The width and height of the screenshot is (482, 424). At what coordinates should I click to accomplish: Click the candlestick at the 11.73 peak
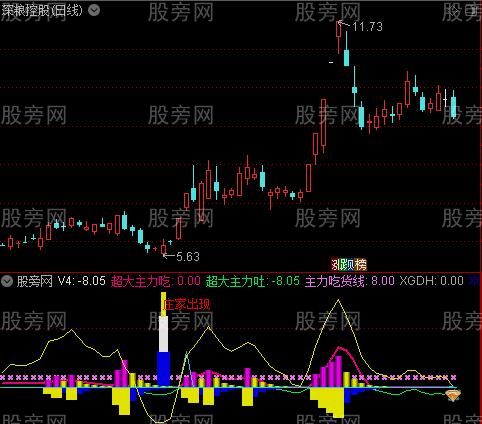[x=339, y=37]
